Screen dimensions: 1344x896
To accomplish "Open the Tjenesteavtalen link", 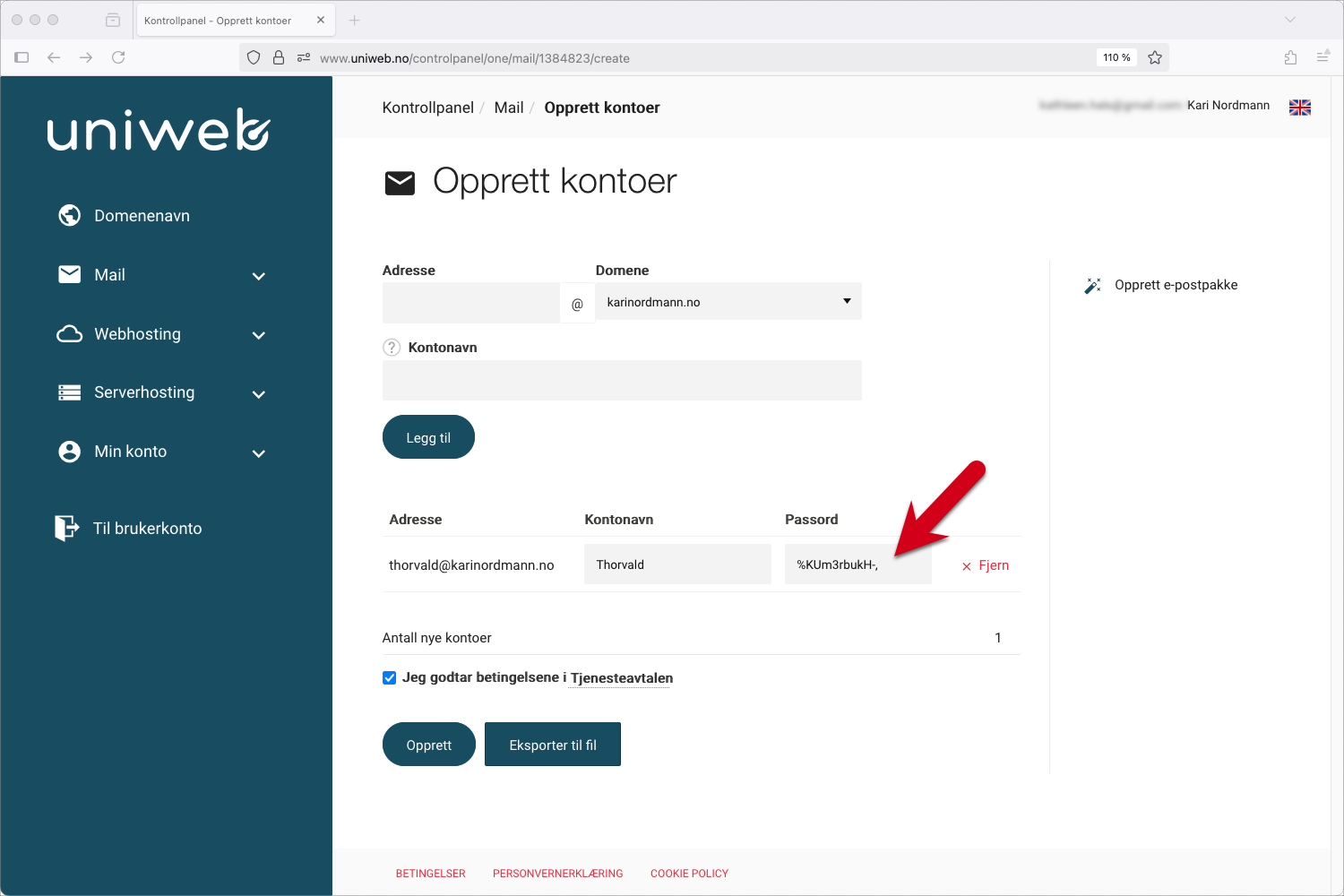I will click(x=622, y=678).
